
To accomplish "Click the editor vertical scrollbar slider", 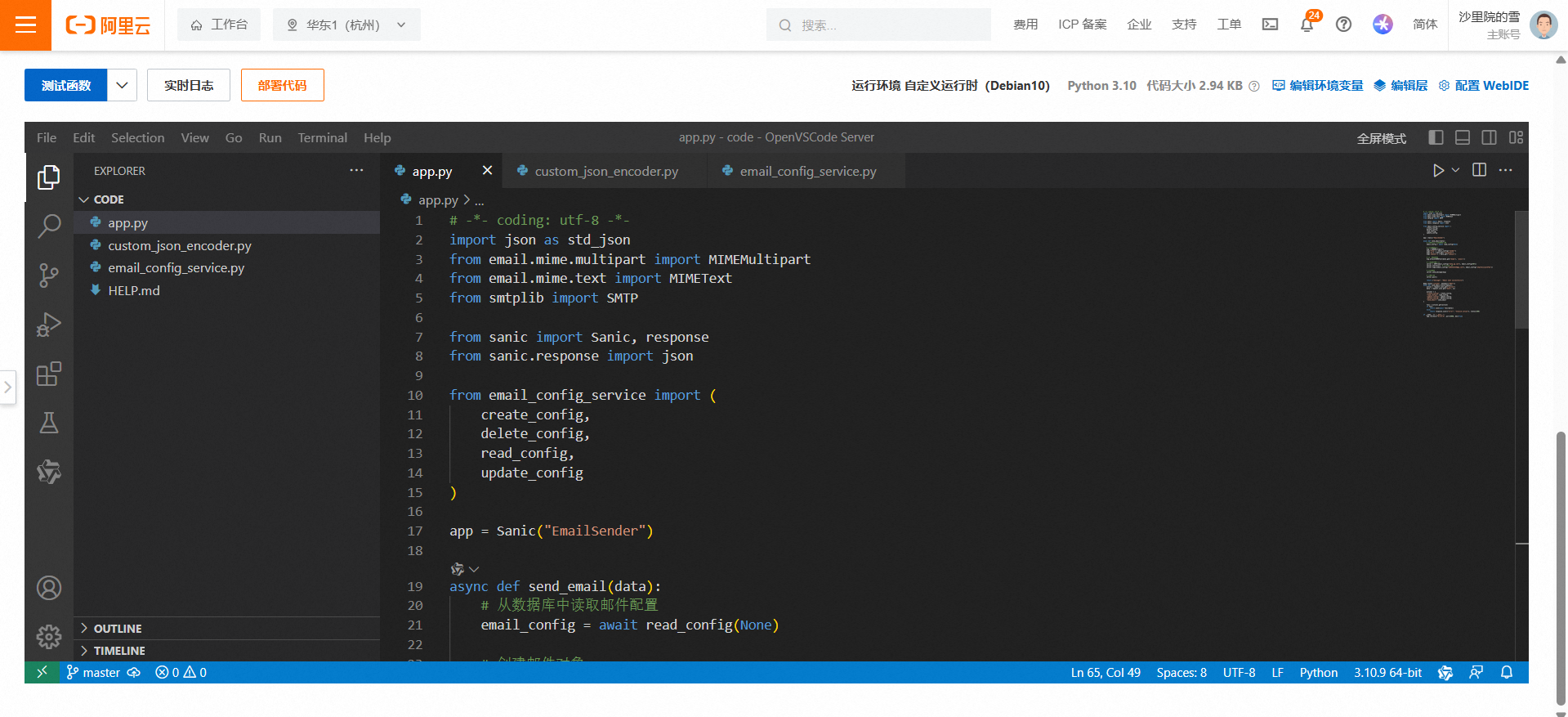I will [1522, 270].
